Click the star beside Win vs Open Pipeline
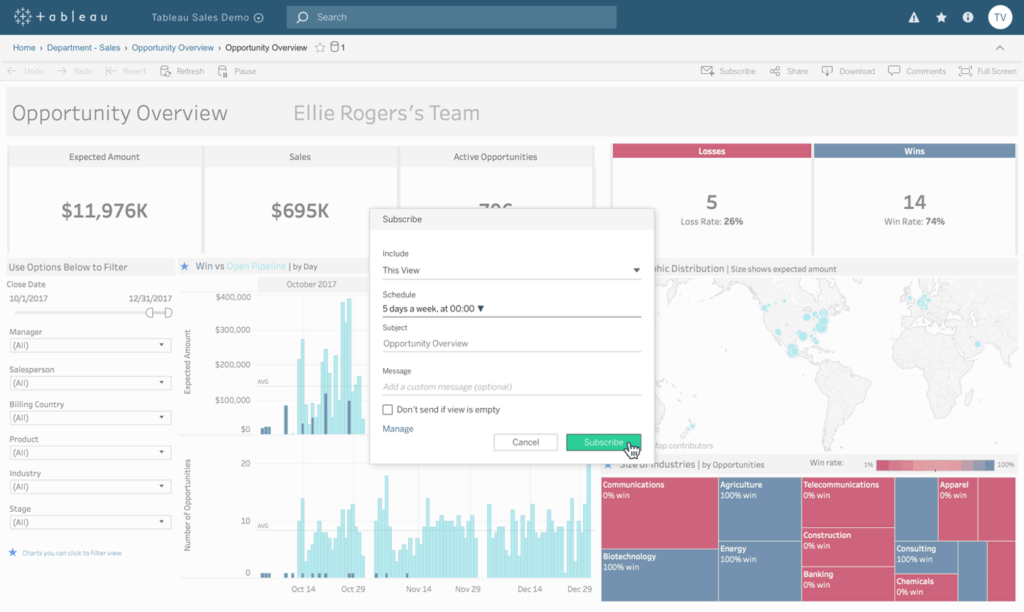 point(185,266)
